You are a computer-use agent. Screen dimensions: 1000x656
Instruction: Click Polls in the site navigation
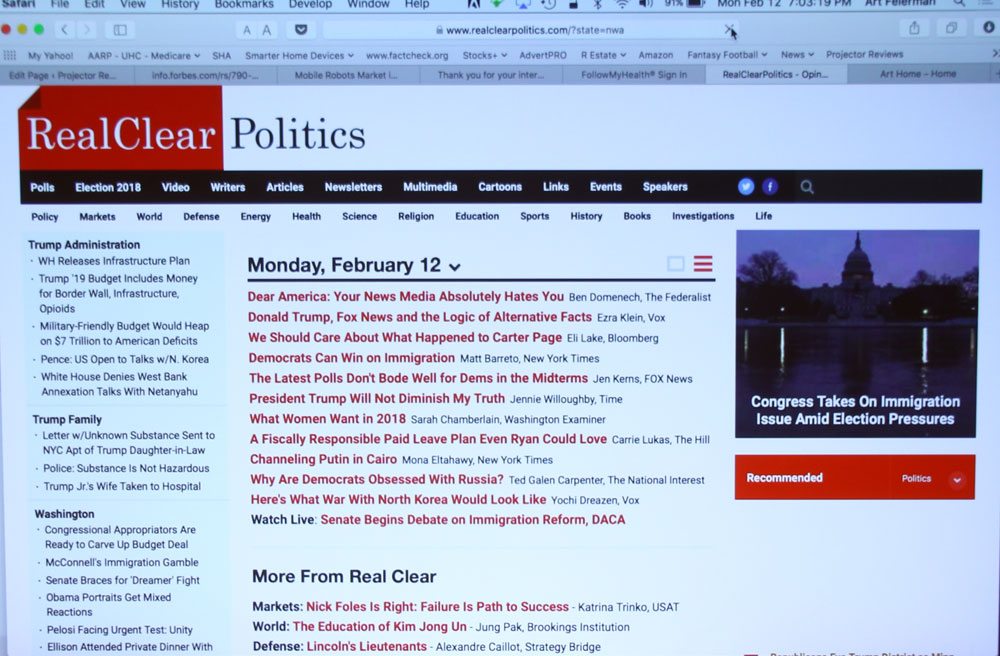click(42, 187)
